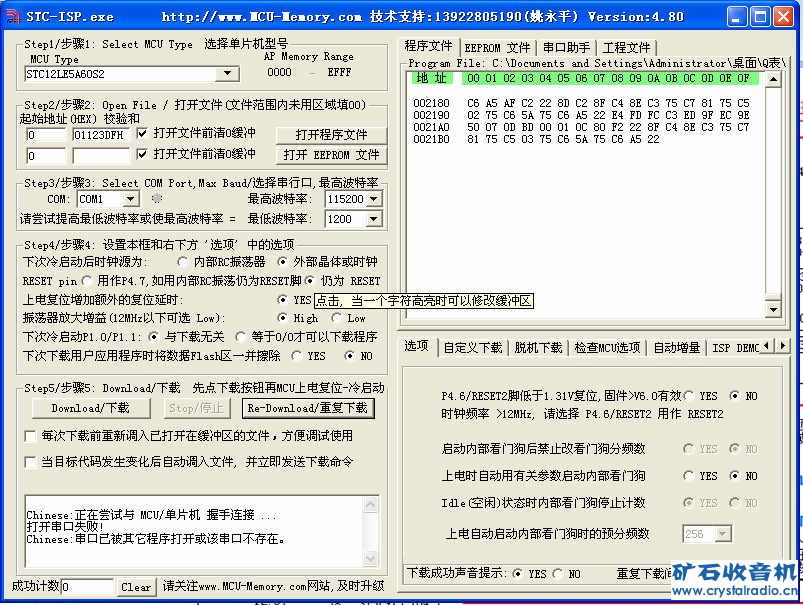This screenshot has width=803, height=605.
Task: Toggle clear-buffer checkbox for EEPROM file
Action: [142, 154]
